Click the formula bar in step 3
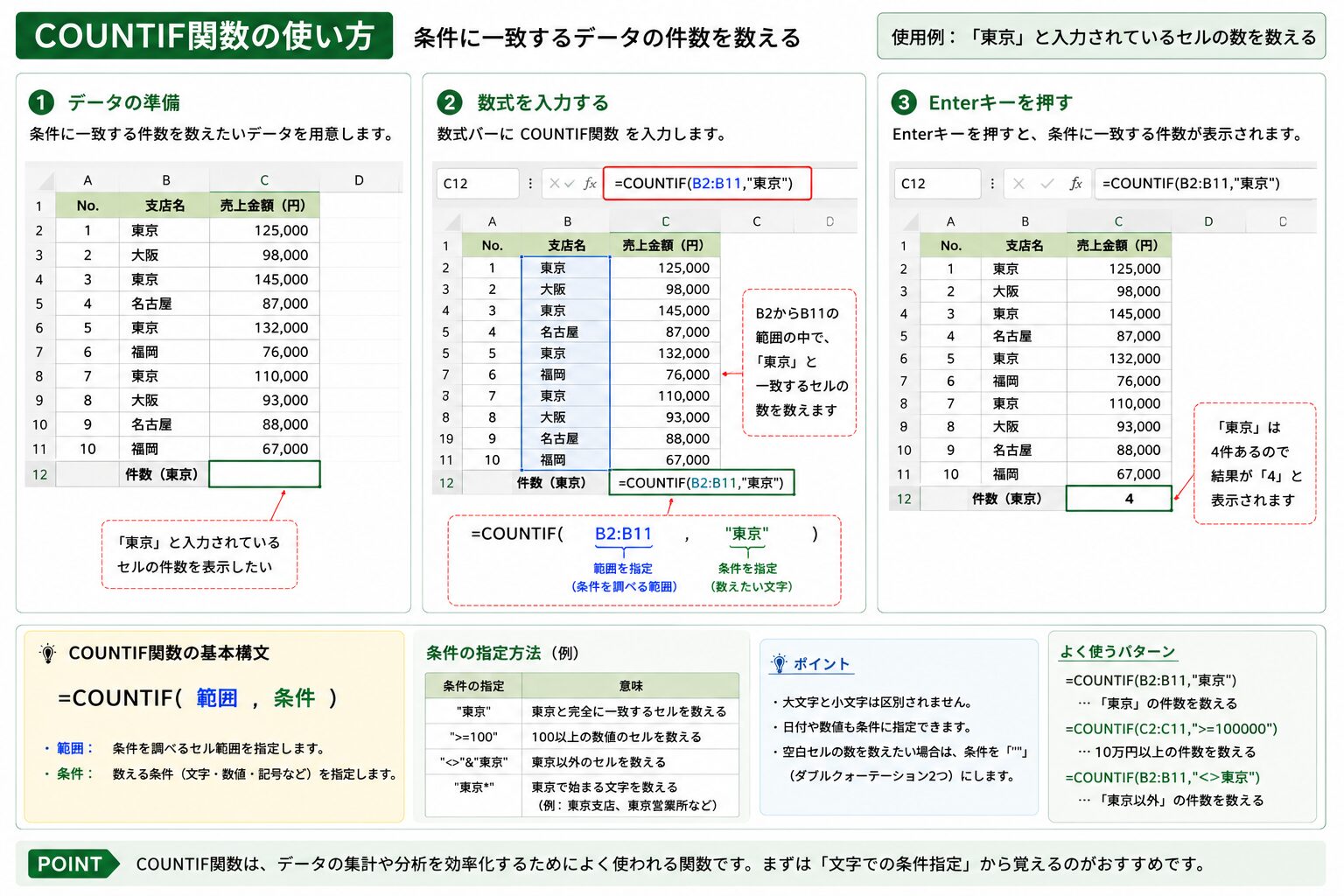The width and height of the screenshot is (1344, 896). [1206, 184]
